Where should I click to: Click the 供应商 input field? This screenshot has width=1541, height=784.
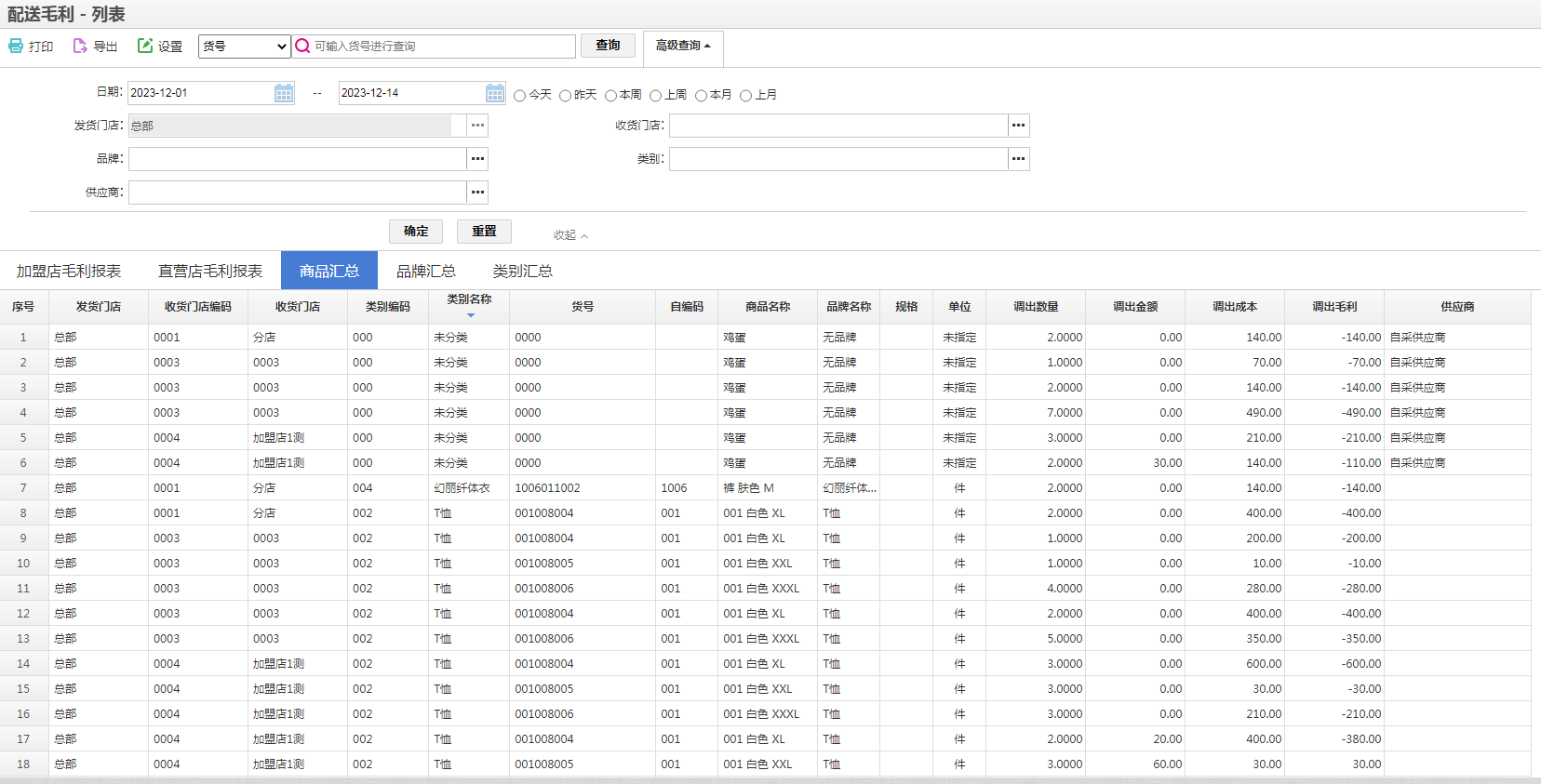point(297,193)
